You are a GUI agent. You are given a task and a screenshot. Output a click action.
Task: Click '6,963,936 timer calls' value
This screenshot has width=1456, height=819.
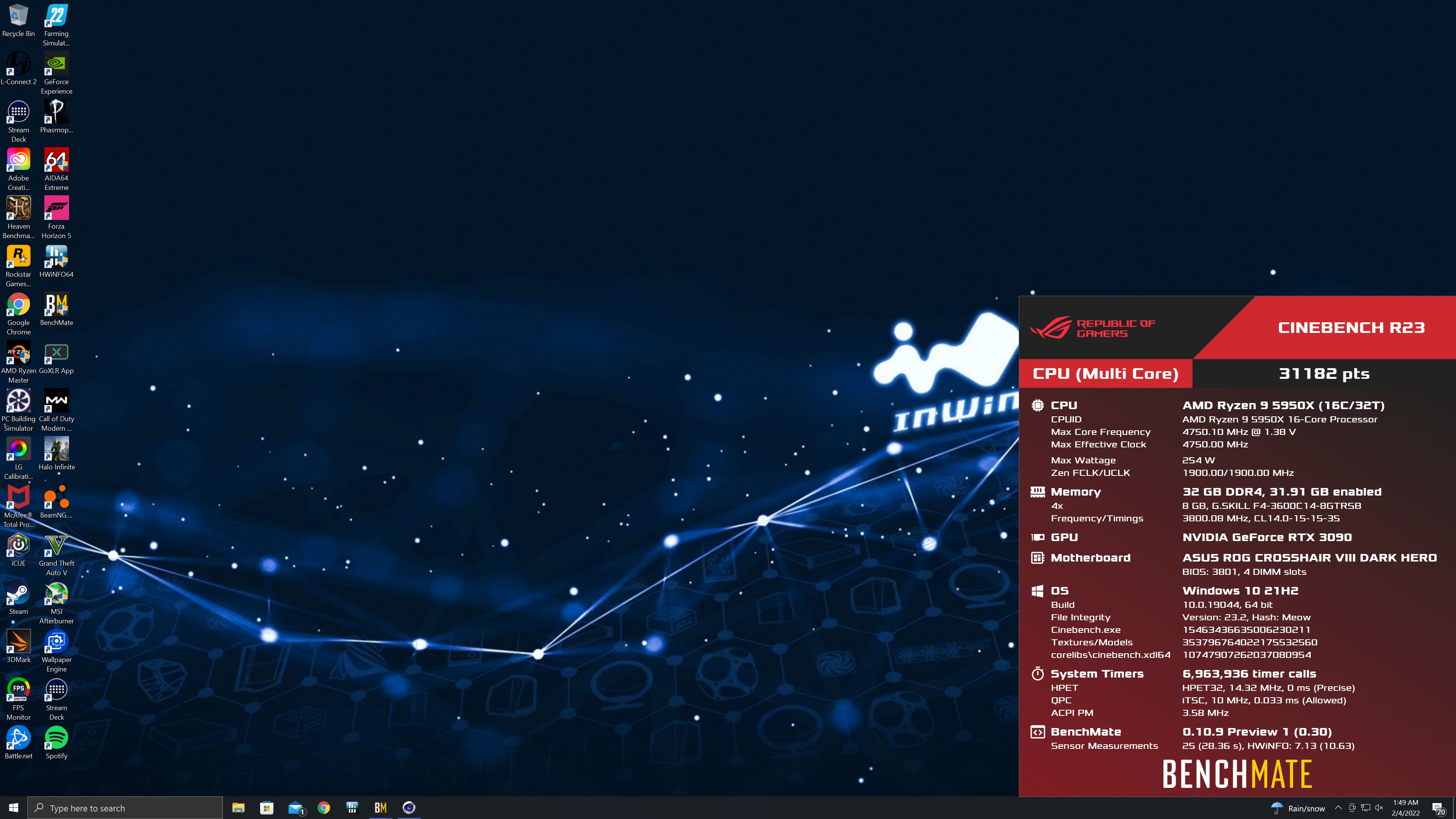pyautogui.click(x=1249, y=674)
